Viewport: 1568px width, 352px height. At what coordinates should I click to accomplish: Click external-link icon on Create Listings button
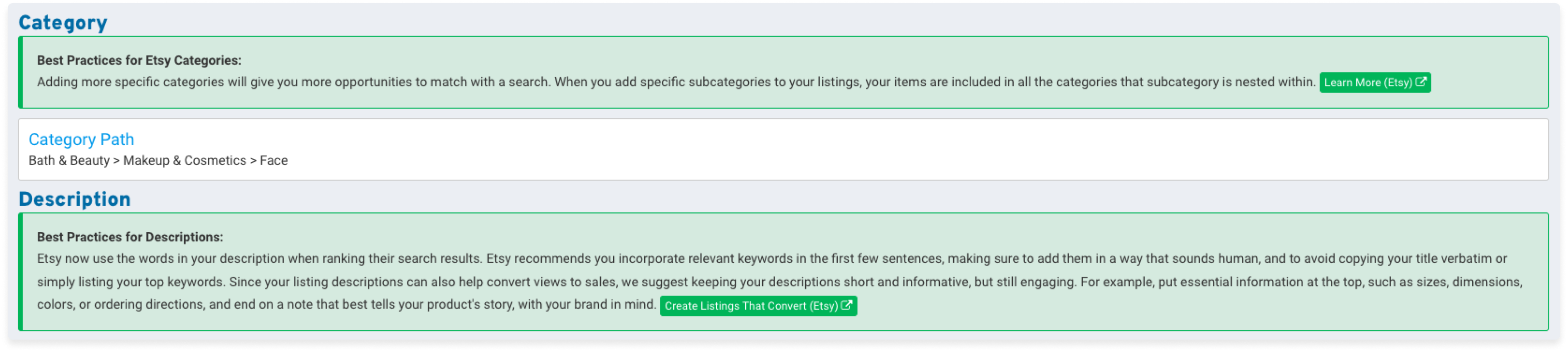846,305
